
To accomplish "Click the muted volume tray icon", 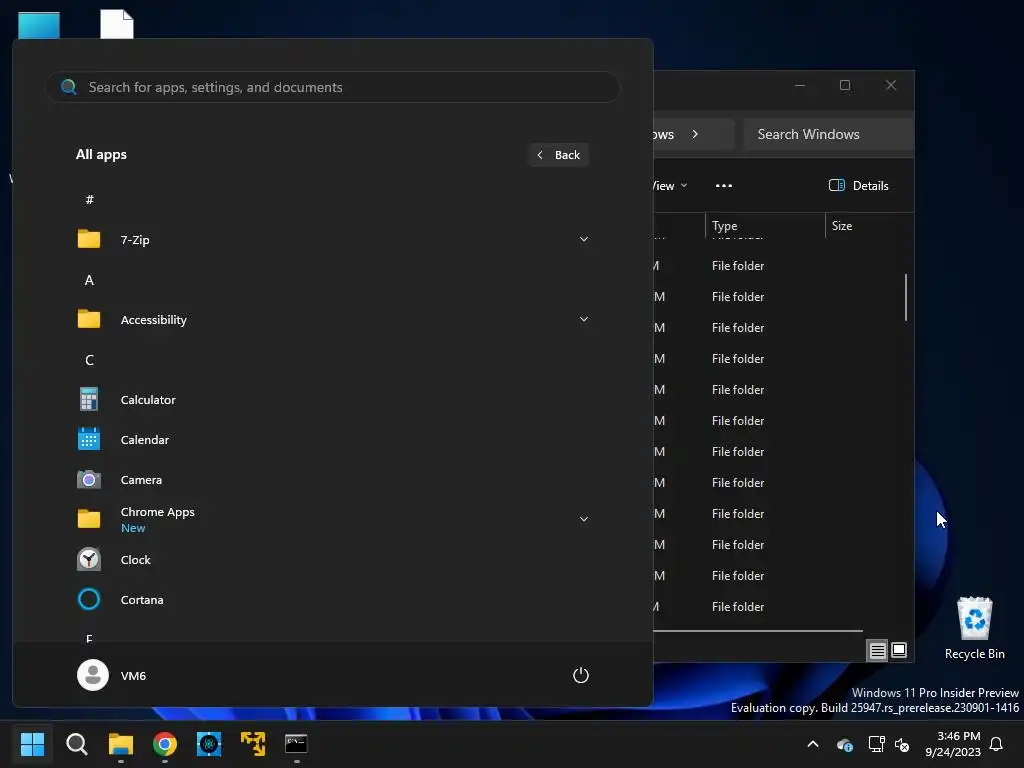I will pyautogui.click(x=902, y=744).
